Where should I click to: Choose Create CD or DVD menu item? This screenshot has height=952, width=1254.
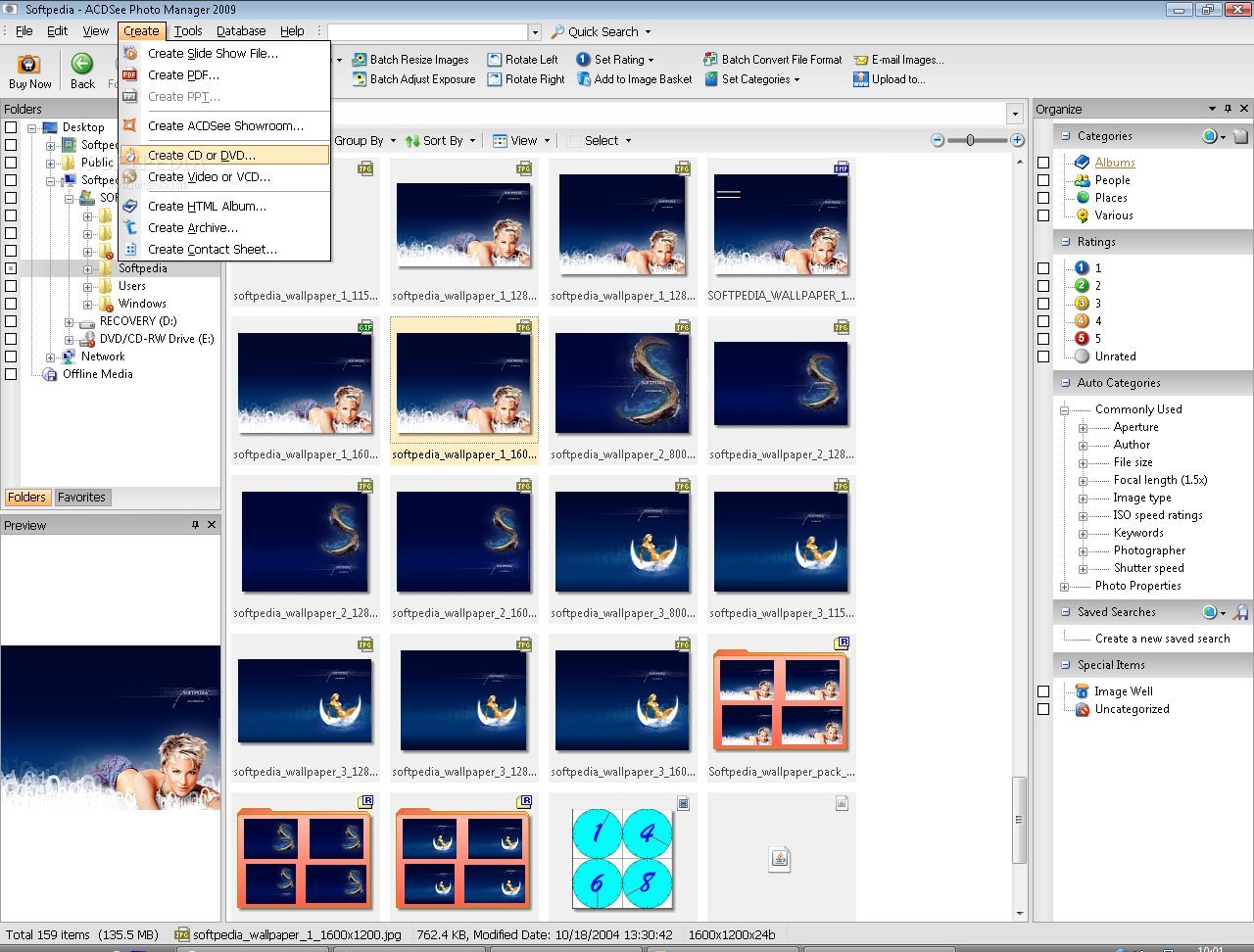pos(201,155)
